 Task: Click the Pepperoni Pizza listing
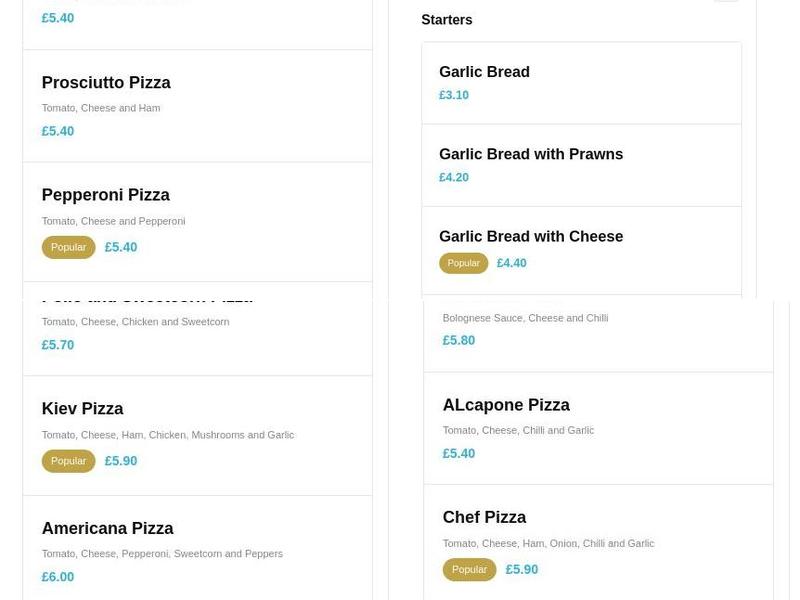(x=106, y=195)
